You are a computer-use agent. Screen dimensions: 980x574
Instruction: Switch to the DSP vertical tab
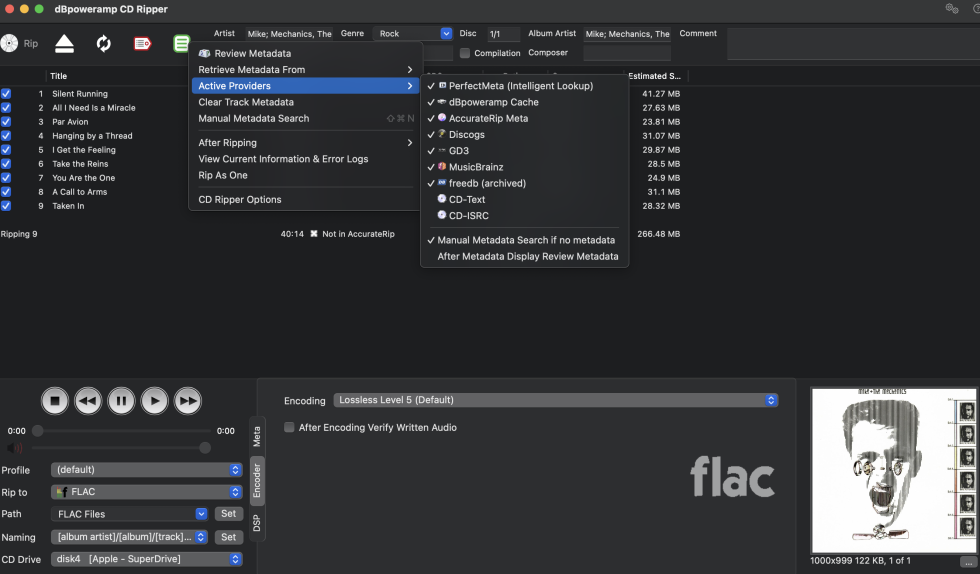256,523
